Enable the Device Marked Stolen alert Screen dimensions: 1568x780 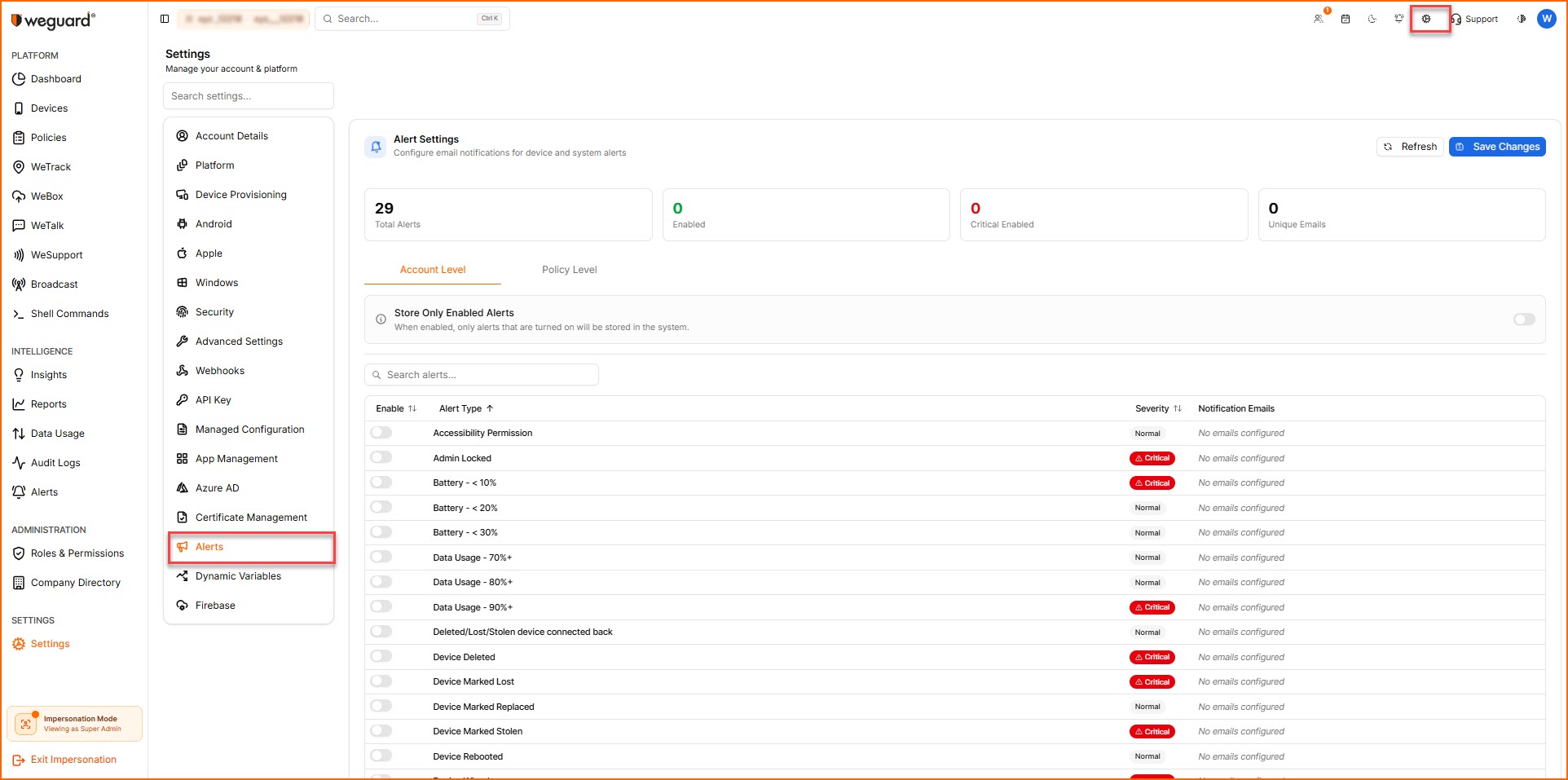click(x=381, y=731)
